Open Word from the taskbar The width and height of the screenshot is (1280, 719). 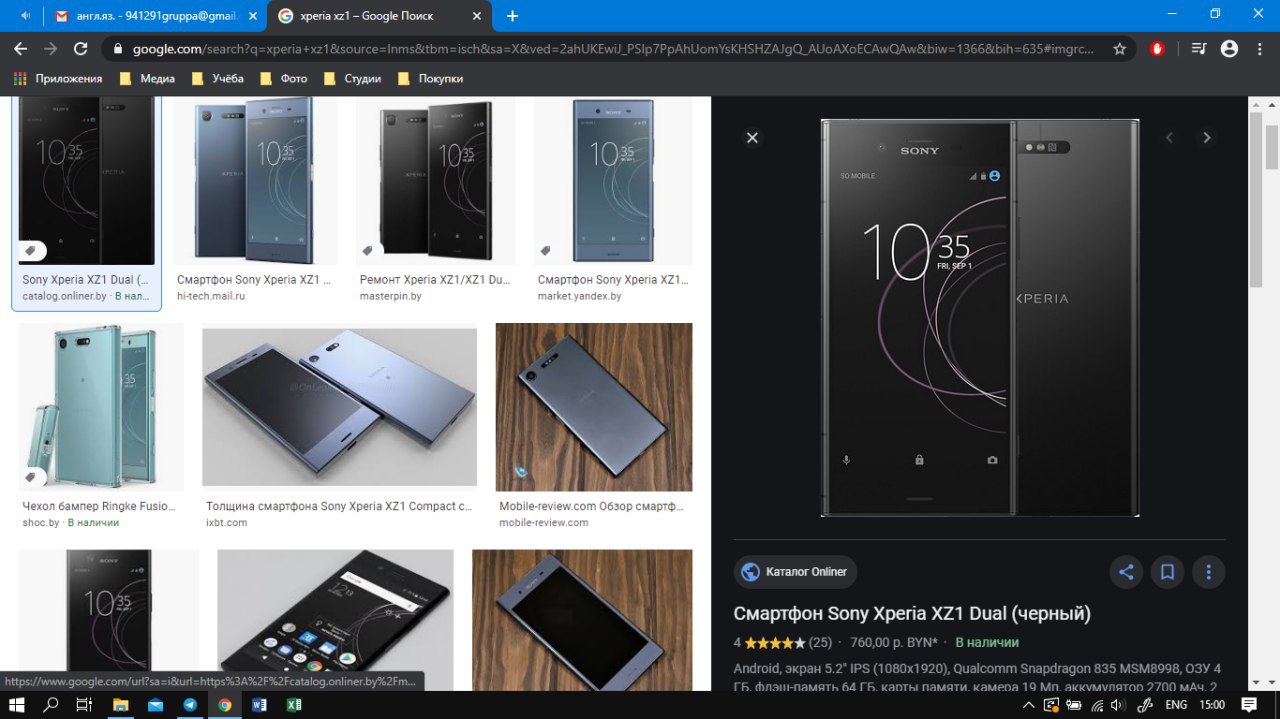[260, 704]
